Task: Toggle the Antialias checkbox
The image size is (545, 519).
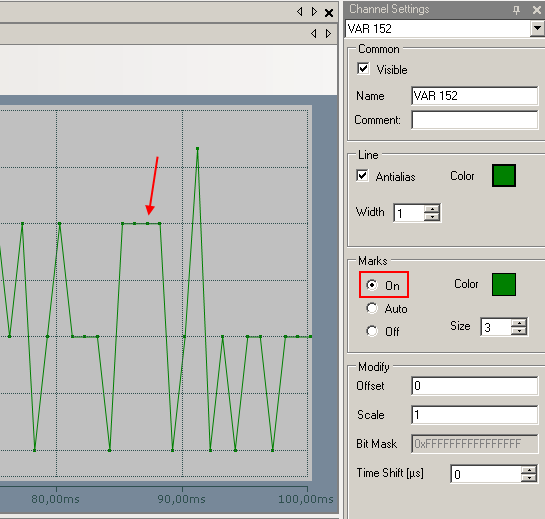Action: [362, 176]
